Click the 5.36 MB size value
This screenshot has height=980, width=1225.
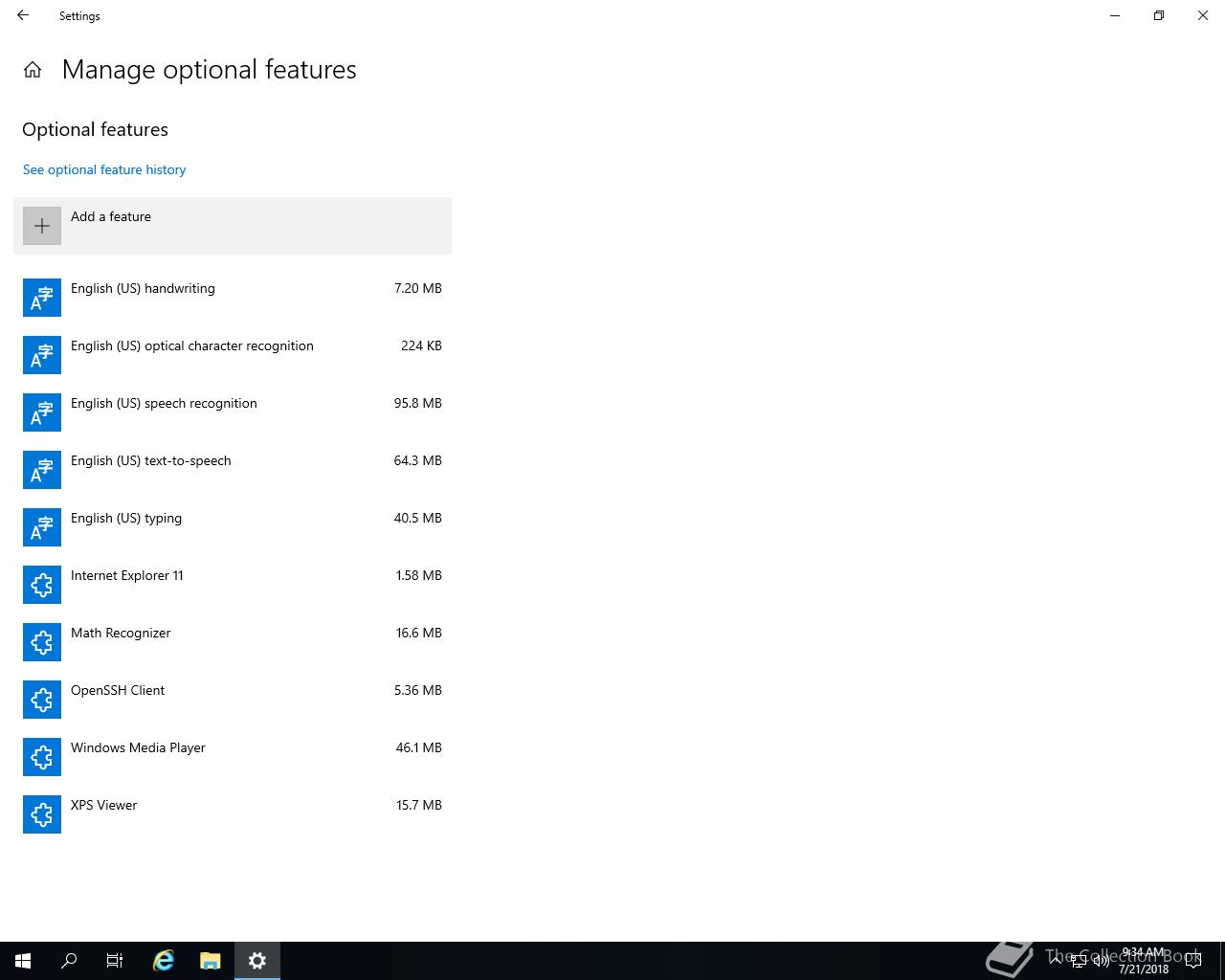pos(418,690)
